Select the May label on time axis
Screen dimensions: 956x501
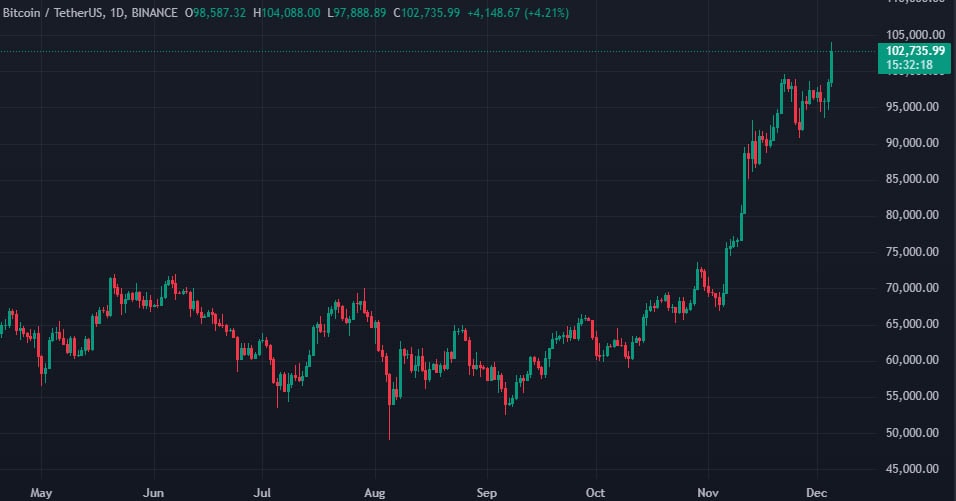click(x=41, y=492)
